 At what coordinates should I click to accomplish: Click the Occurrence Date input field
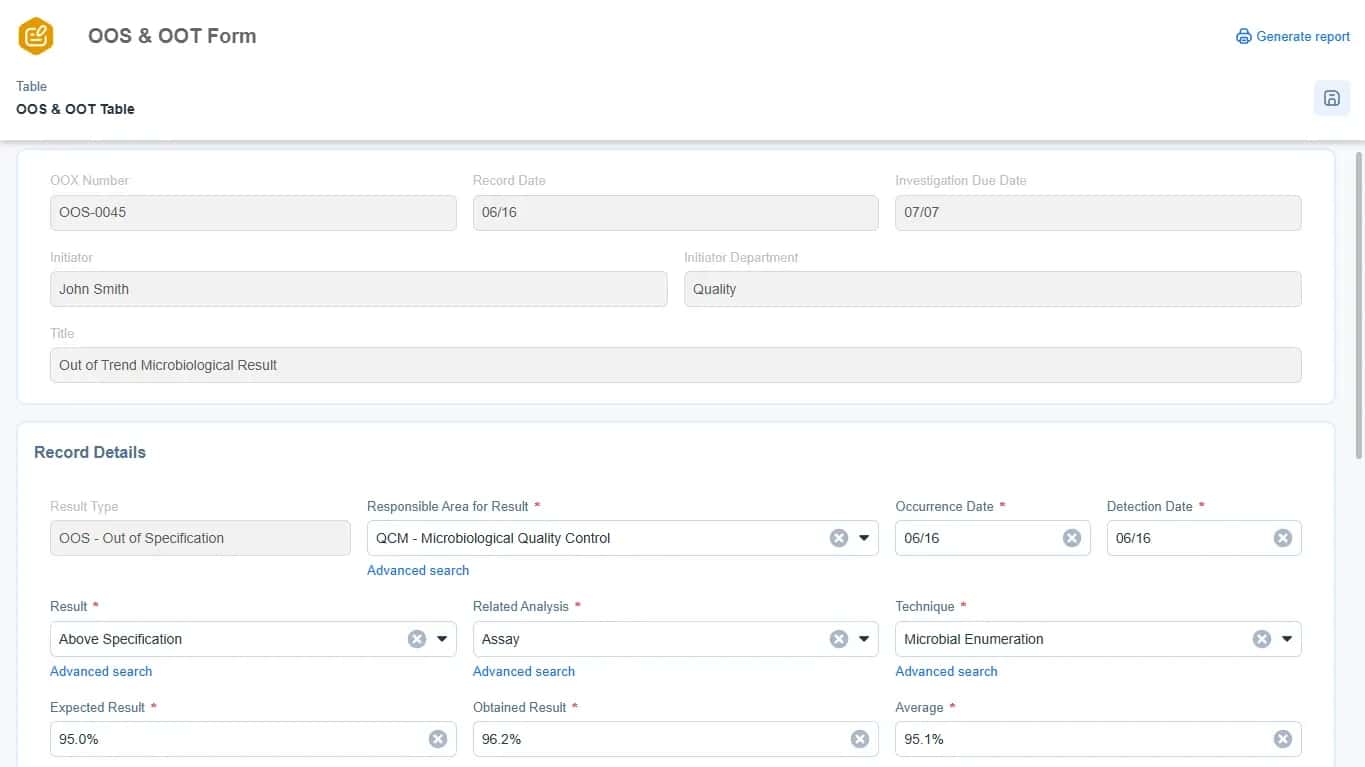[x=992, y=538]
